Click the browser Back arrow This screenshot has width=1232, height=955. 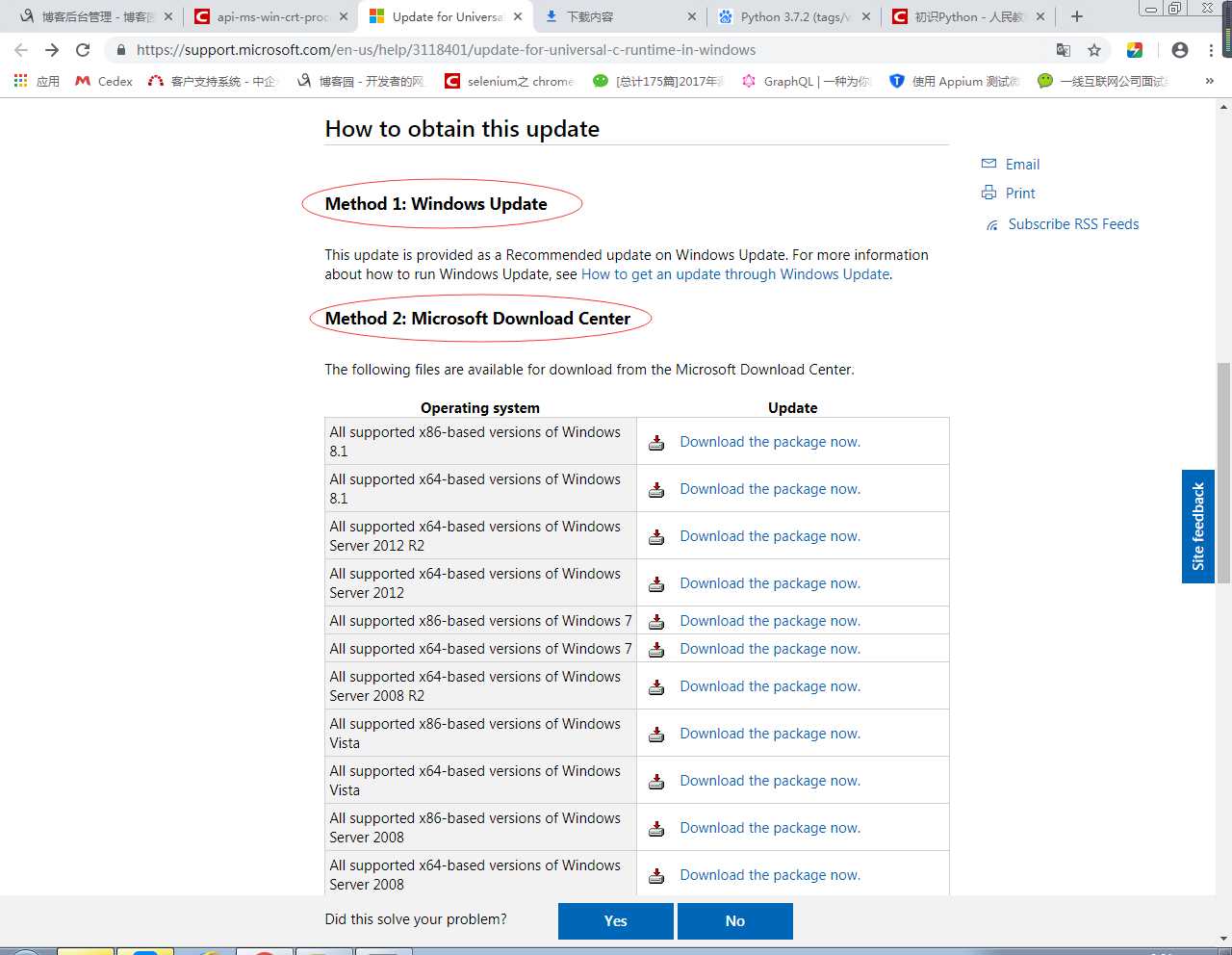pos(21,50)
